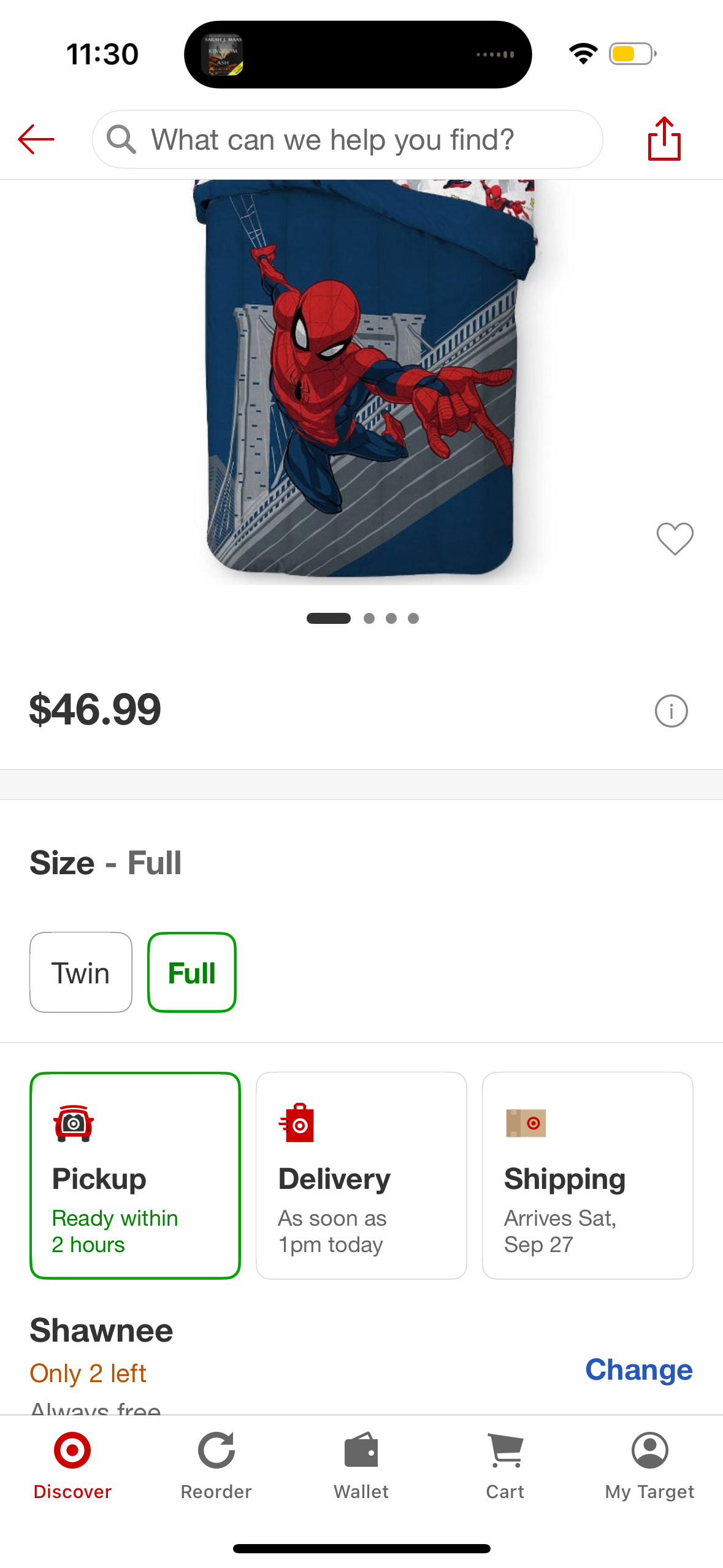
Task: Choose the Delivery fulfillment option
Action: click(x=361, y=1175)
